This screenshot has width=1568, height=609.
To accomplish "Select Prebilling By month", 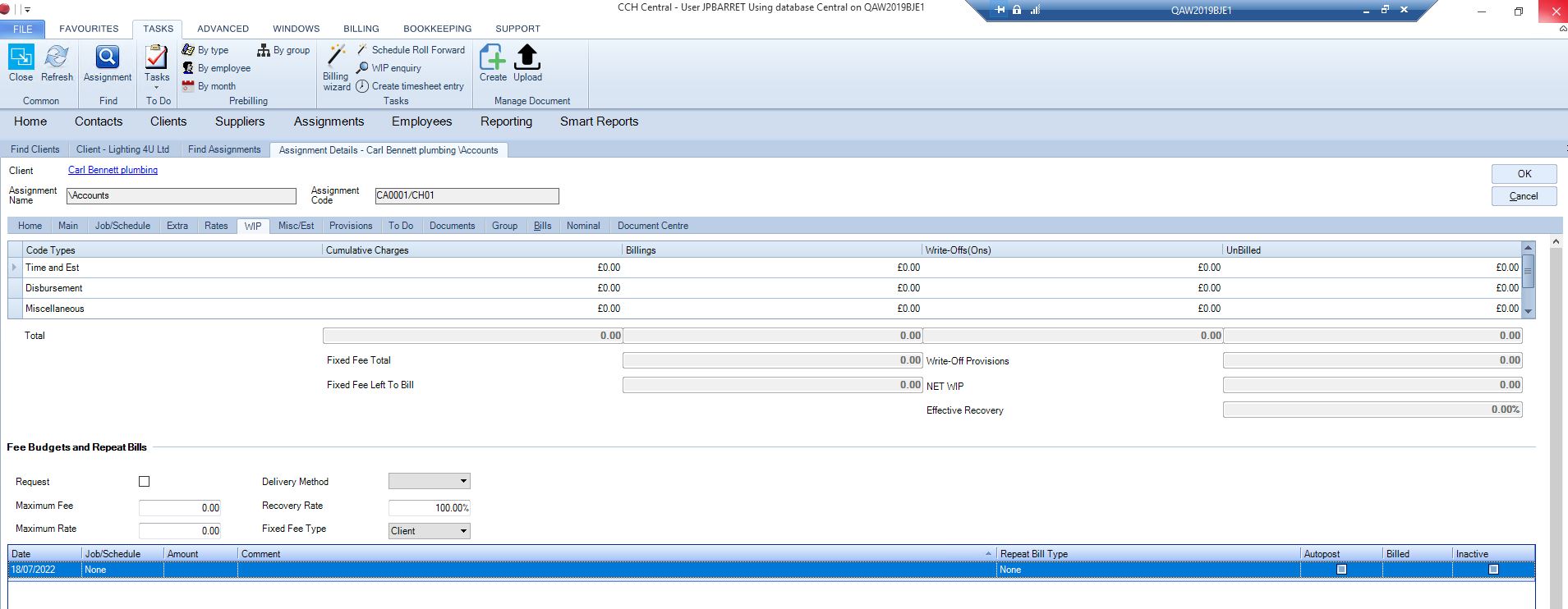I will (209, 86).
